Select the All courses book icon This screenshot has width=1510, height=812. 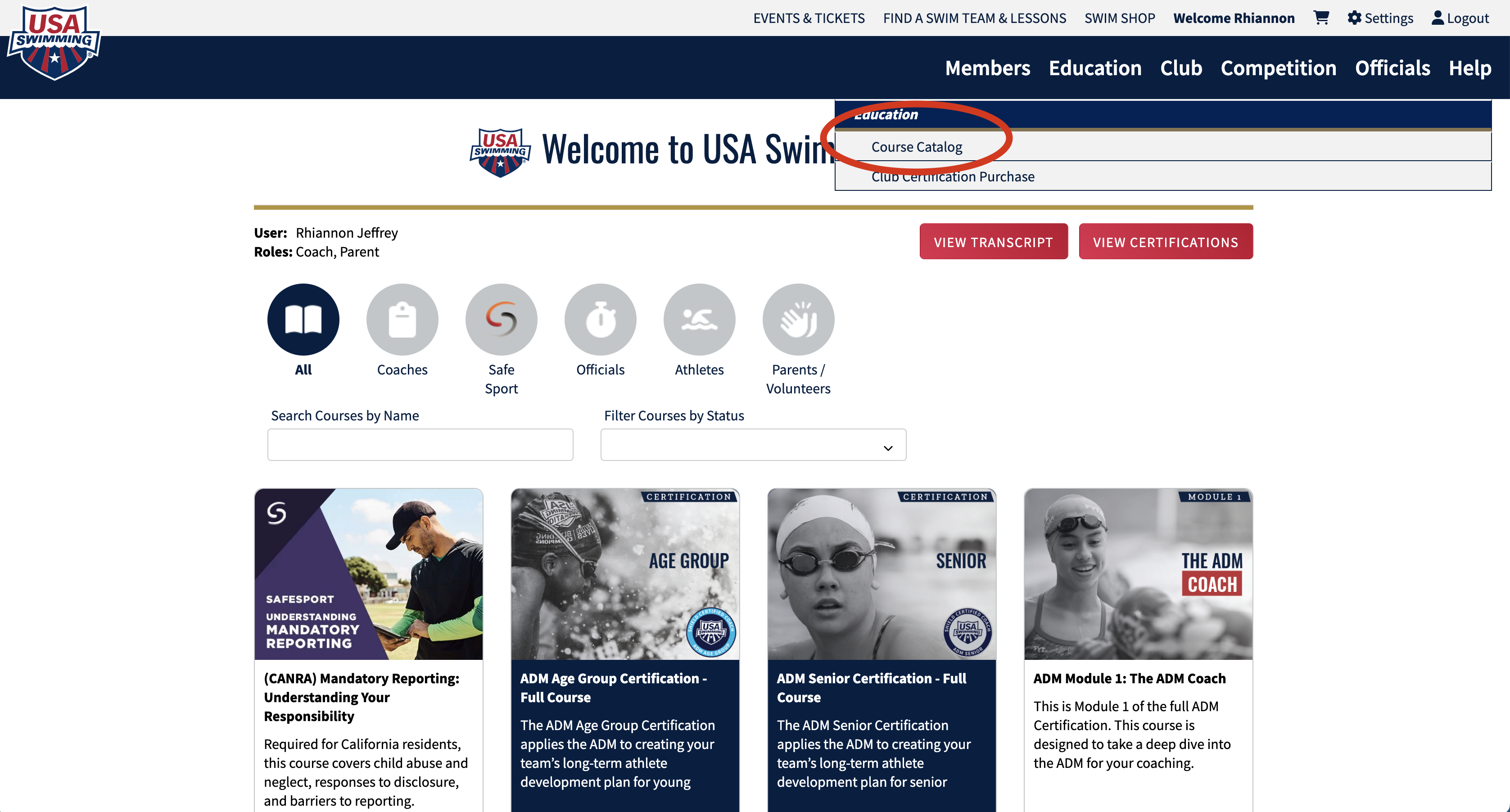coord(303,319)
